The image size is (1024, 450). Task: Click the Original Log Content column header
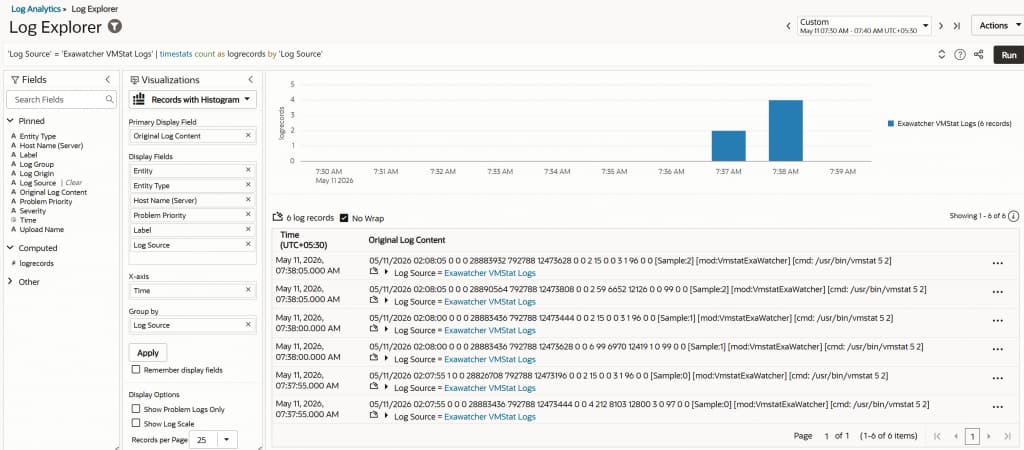click(407, 240)
